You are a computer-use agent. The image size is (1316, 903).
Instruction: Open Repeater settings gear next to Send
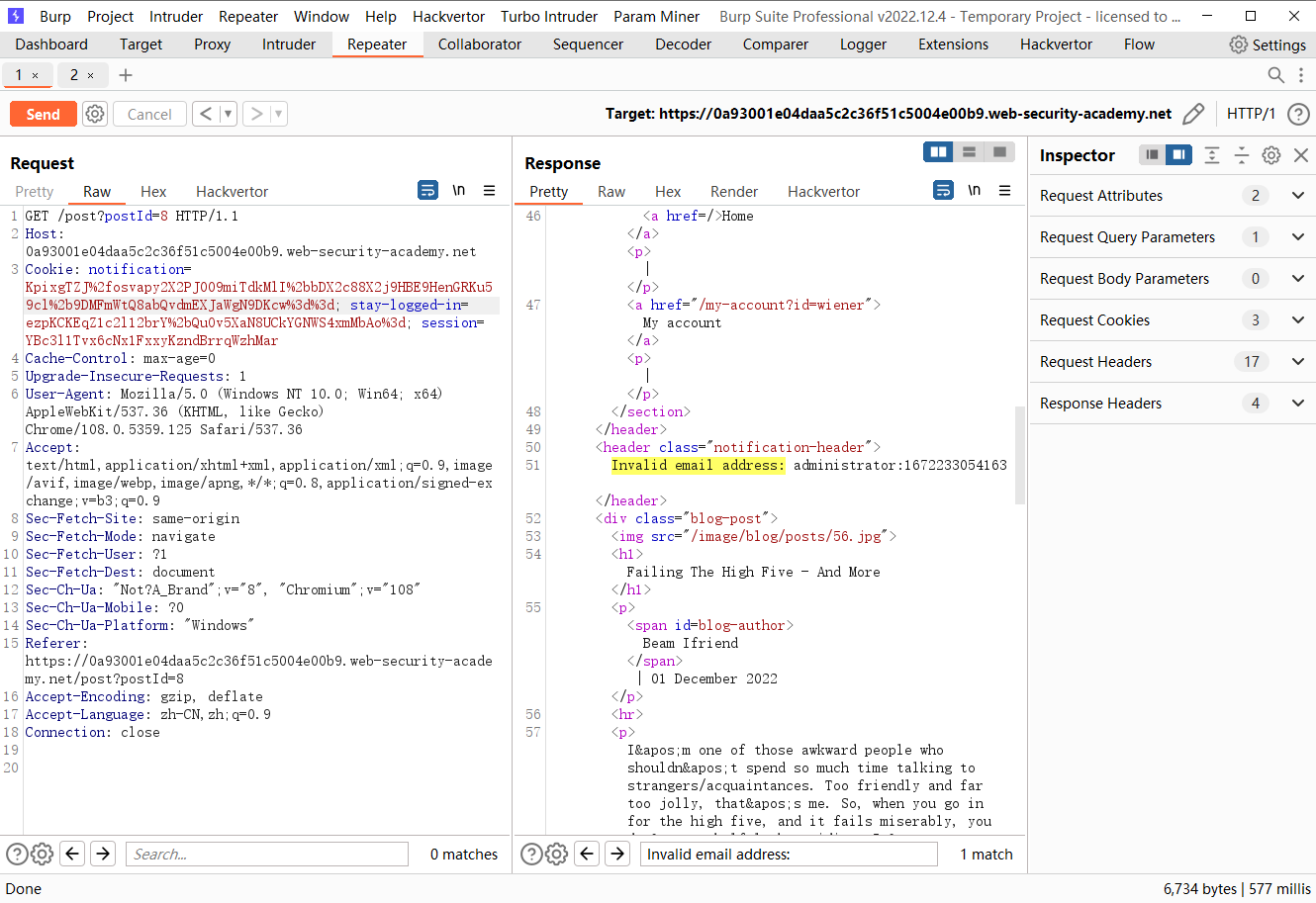95,114
